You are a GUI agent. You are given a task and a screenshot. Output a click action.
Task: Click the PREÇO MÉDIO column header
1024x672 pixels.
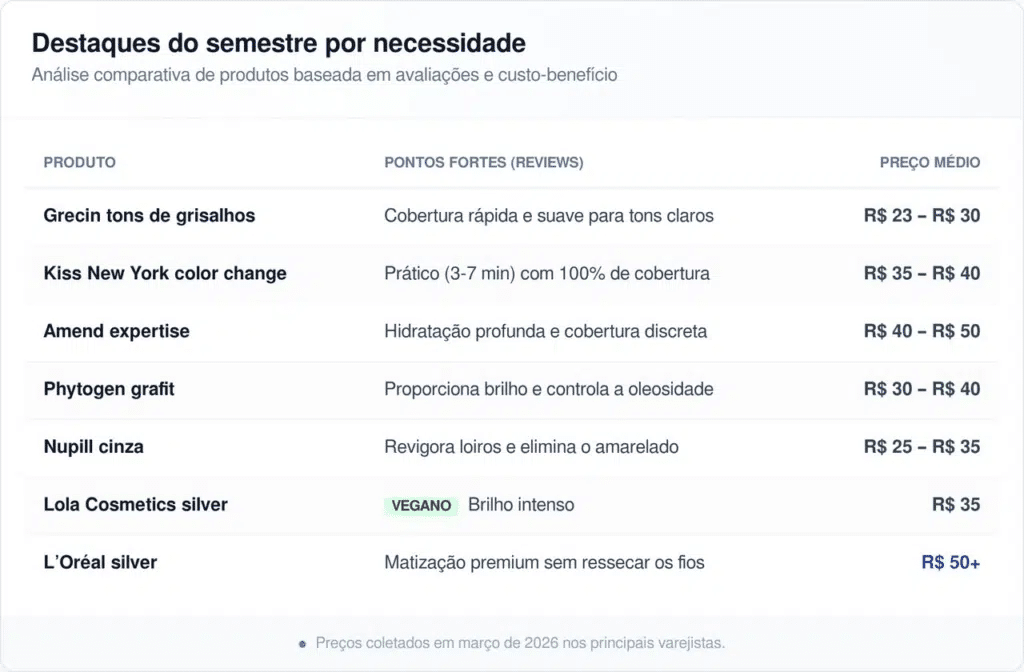click(930, 162)
